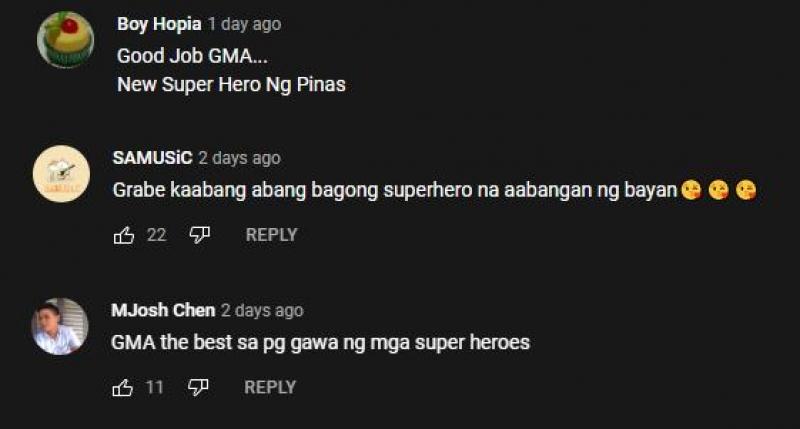Click the 22 likes count

tap(157, 235)
